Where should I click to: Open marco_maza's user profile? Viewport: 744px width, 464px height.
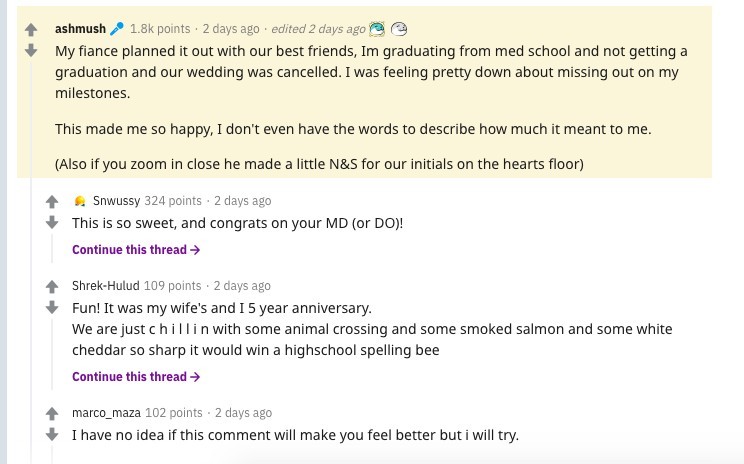(x=106, y=413)
